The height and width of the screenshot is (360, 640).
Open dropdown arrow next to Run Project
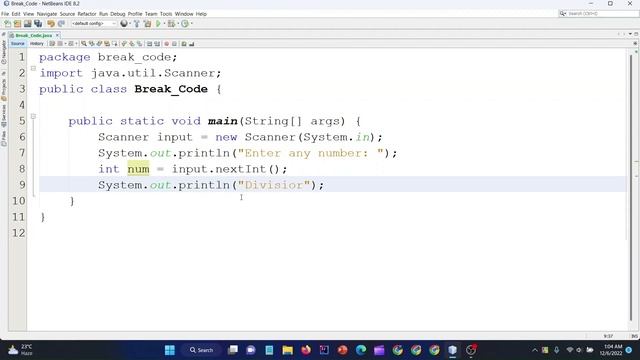click(x=164, y=24)
